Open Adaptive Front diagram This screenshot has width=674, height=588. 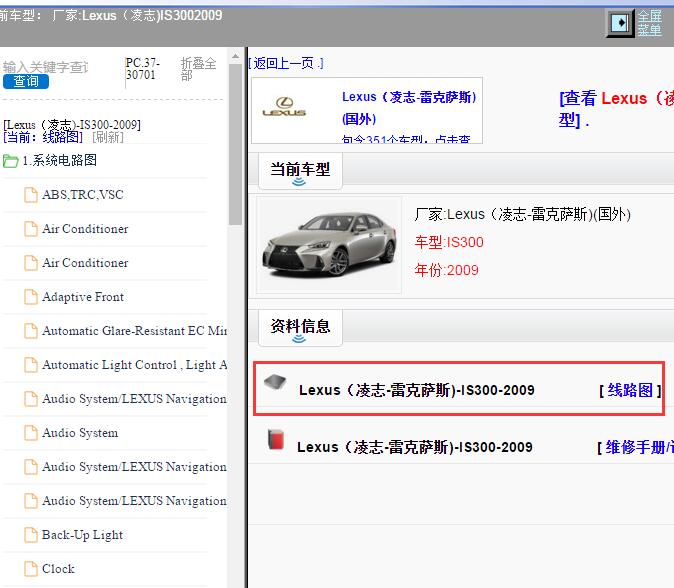[x=83, y=297]
